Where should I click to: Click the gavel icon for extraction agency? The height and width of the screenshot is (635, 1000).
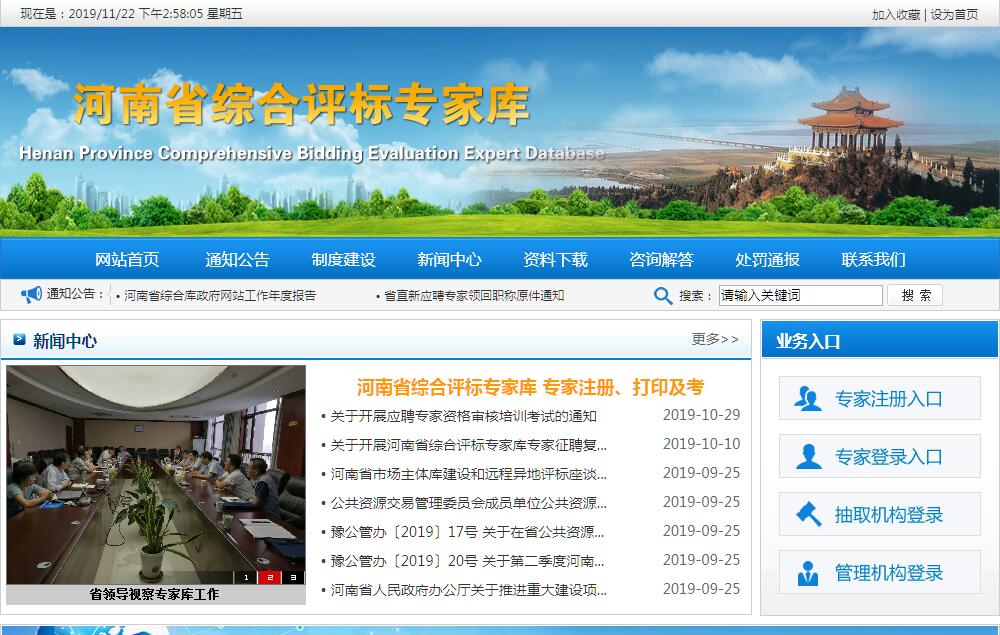tap(807, 515)
